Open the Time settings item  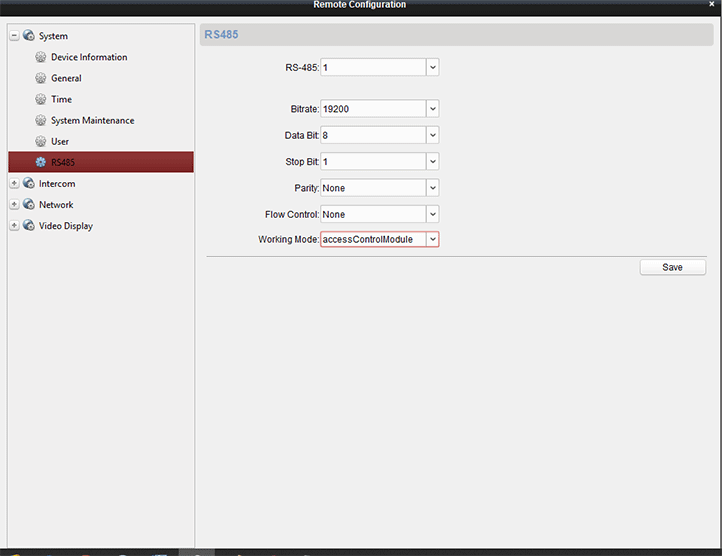pyautogui.click(x=61, y=99)
